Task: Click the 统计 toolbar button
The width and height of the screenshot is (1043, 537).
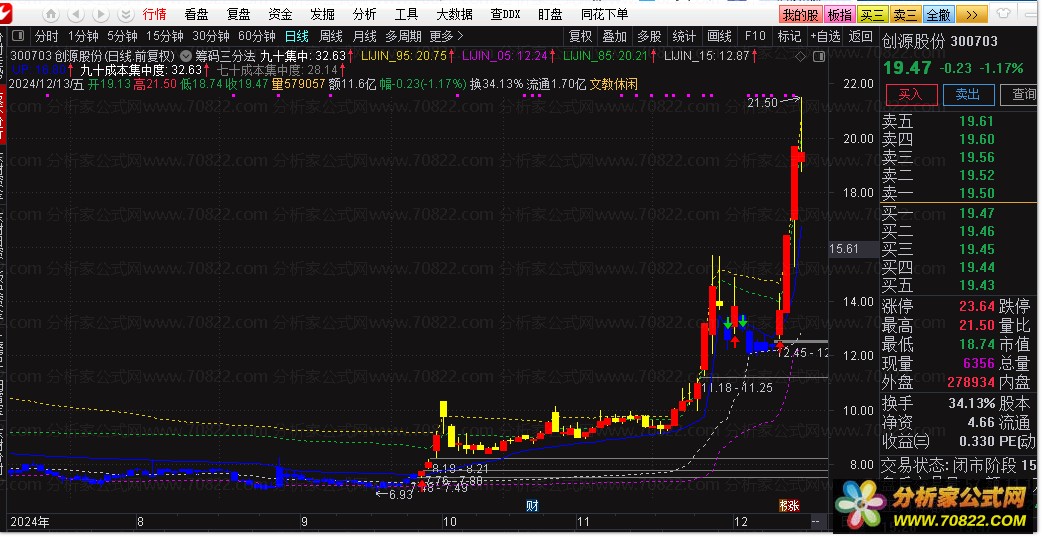Action: tap(684, 36)
